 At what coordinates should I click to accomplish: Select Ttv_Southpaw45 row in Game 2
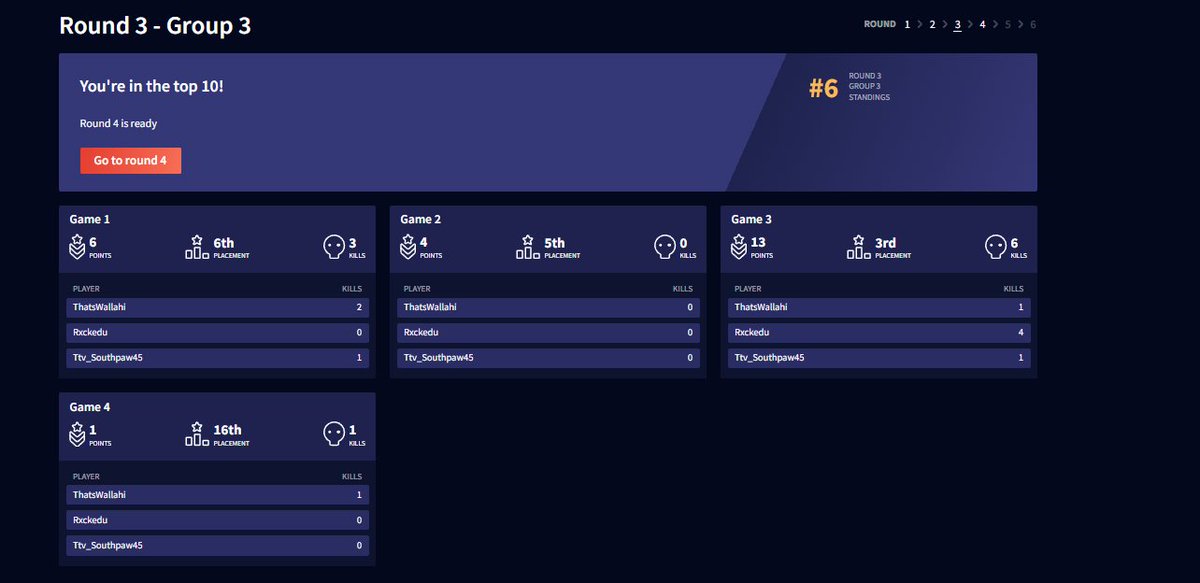tap(548, 357)
